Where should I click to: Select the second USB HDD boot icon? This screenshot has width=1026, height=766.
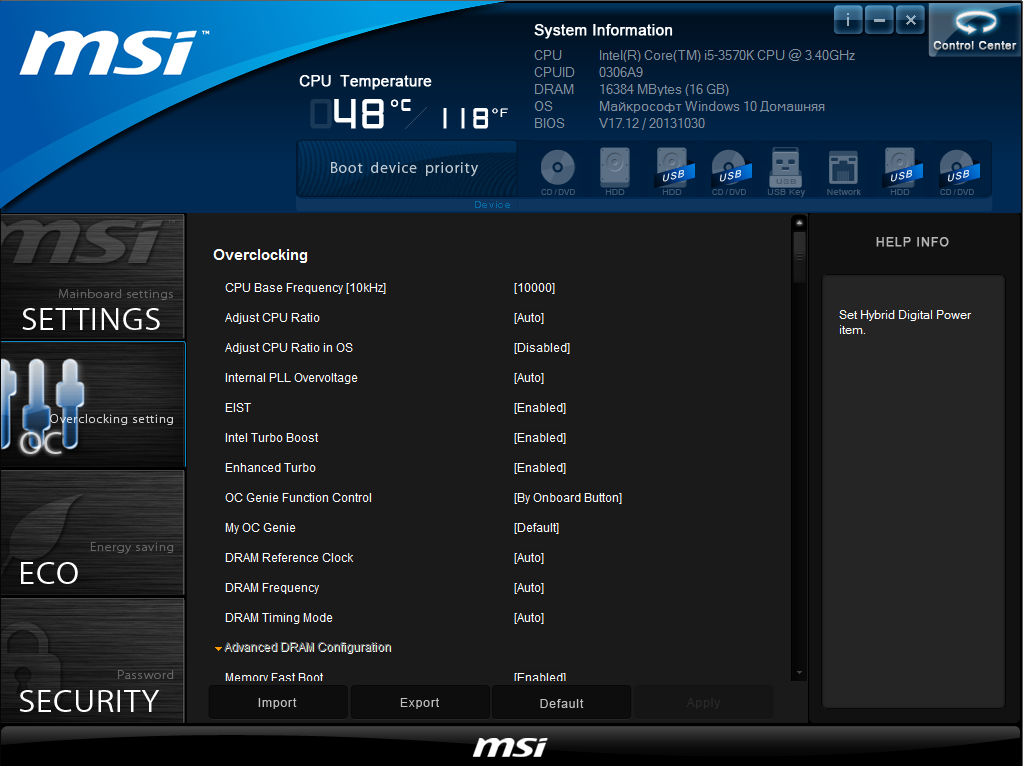tap(900, 171)
